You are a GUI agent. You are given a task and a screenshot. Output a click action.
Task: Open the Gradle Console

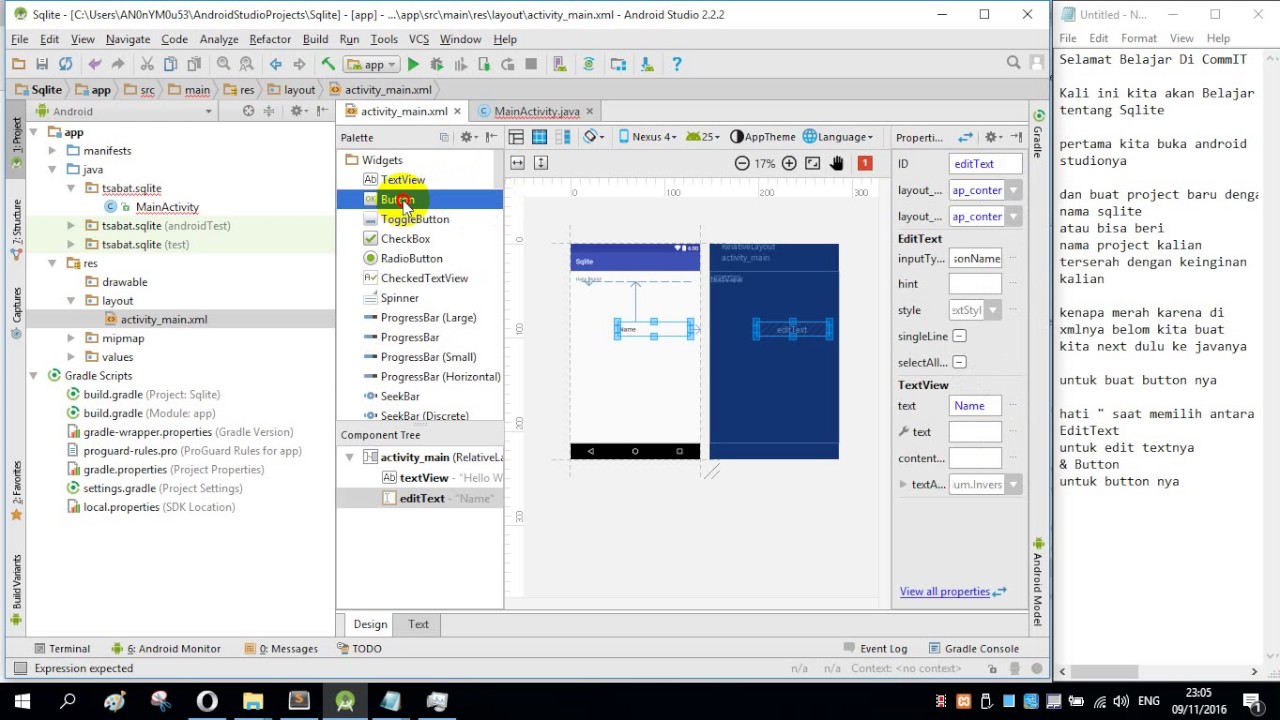973,648
